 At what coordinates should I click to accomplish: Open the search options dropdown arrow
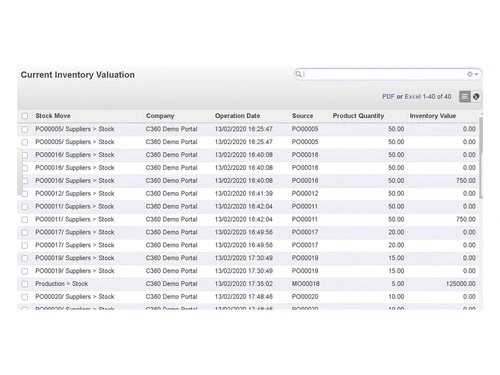pos(476,74)
